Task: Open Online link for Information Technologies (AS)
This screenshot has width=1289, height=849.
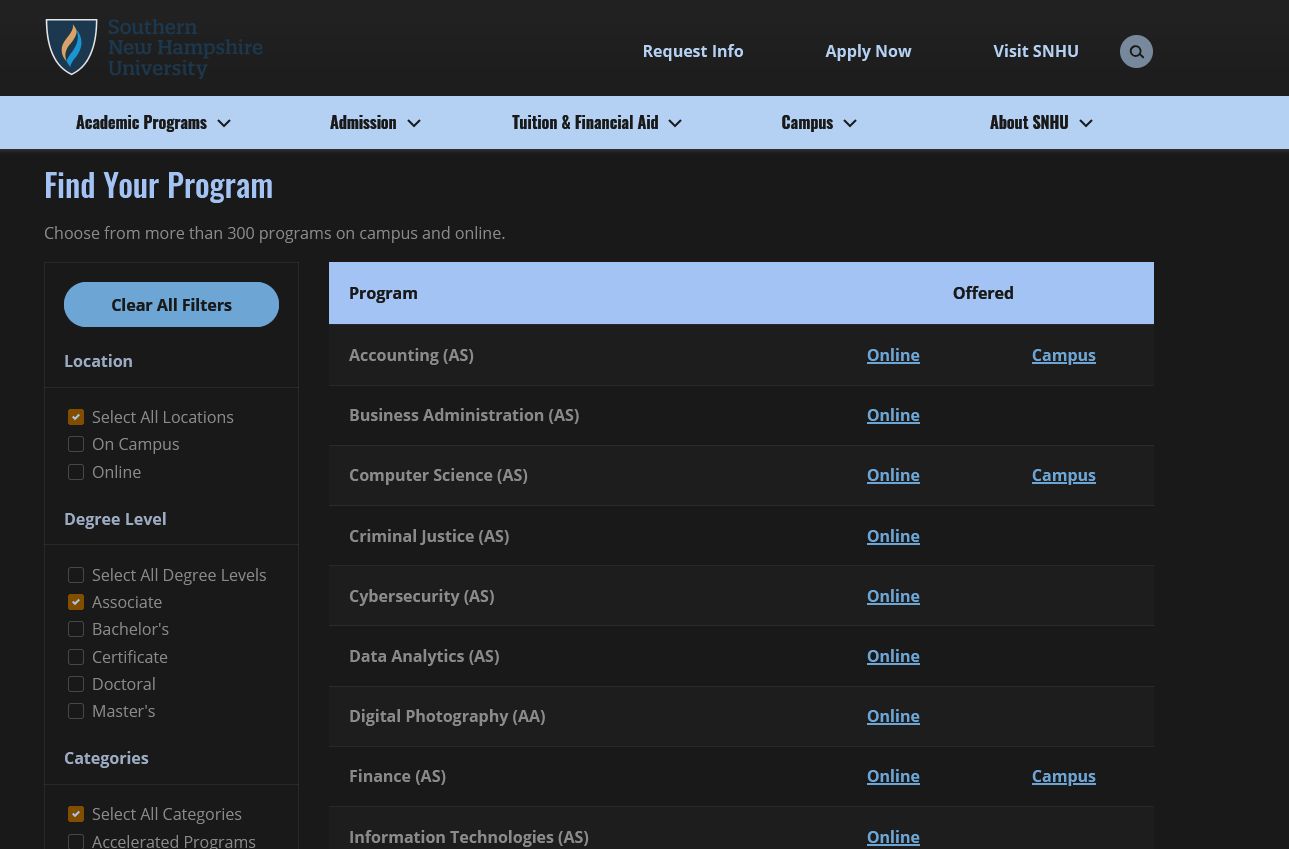Action: click(x=893, y=837)
